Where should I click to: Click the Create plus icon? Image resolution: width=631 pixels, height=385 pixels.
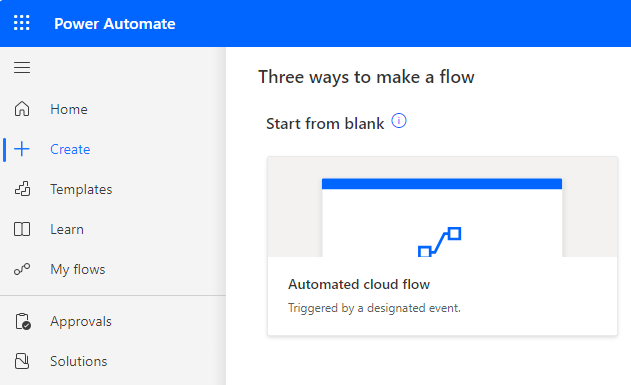[22, 149]
